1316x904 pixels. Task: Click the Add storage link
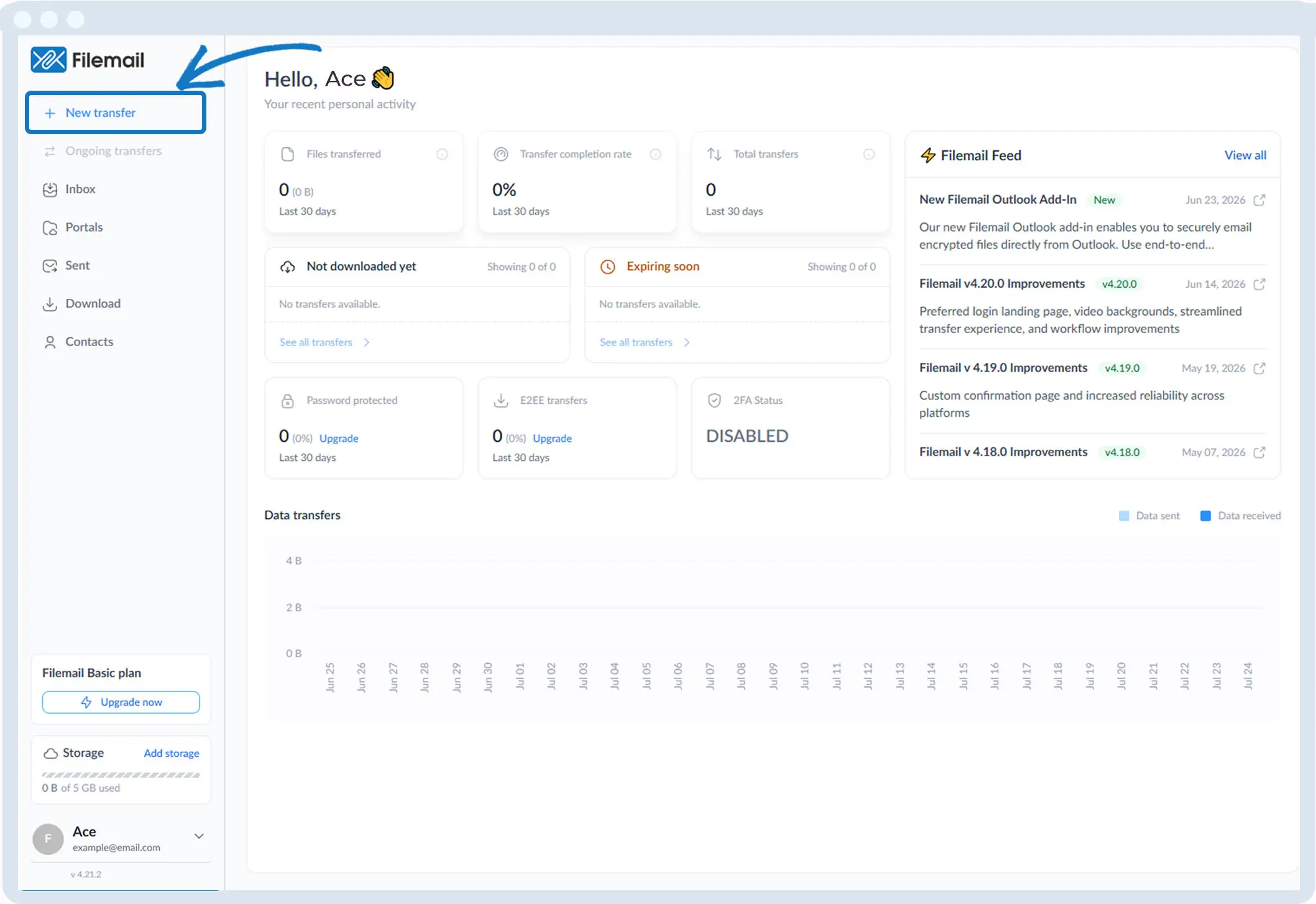point(172,753)
